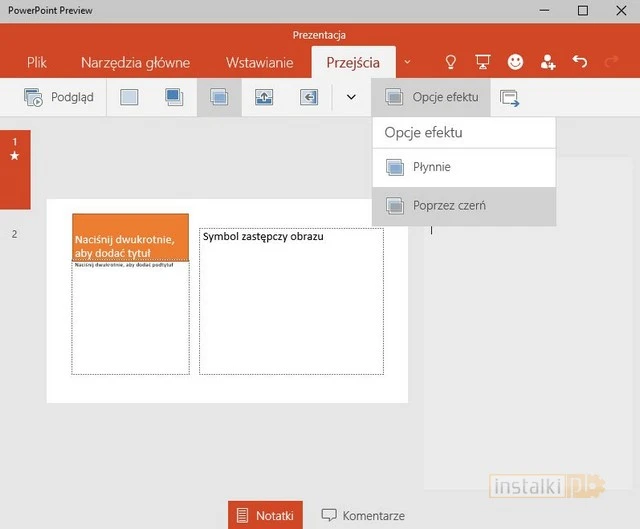Select the second transition effect in gallery
640x529 pixels.
[x=174, y=97]
